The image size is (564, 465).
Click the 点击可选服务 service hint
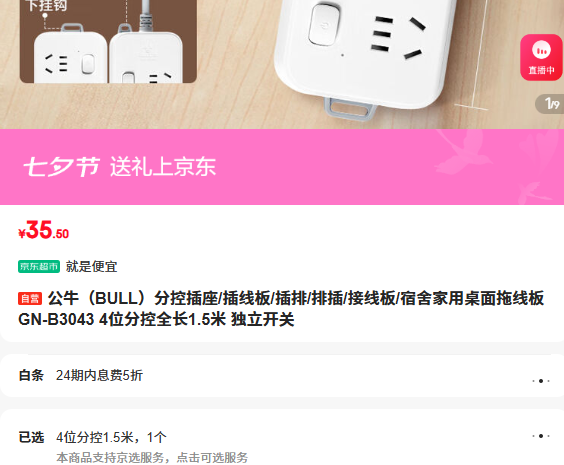click(x=212, y=457)
